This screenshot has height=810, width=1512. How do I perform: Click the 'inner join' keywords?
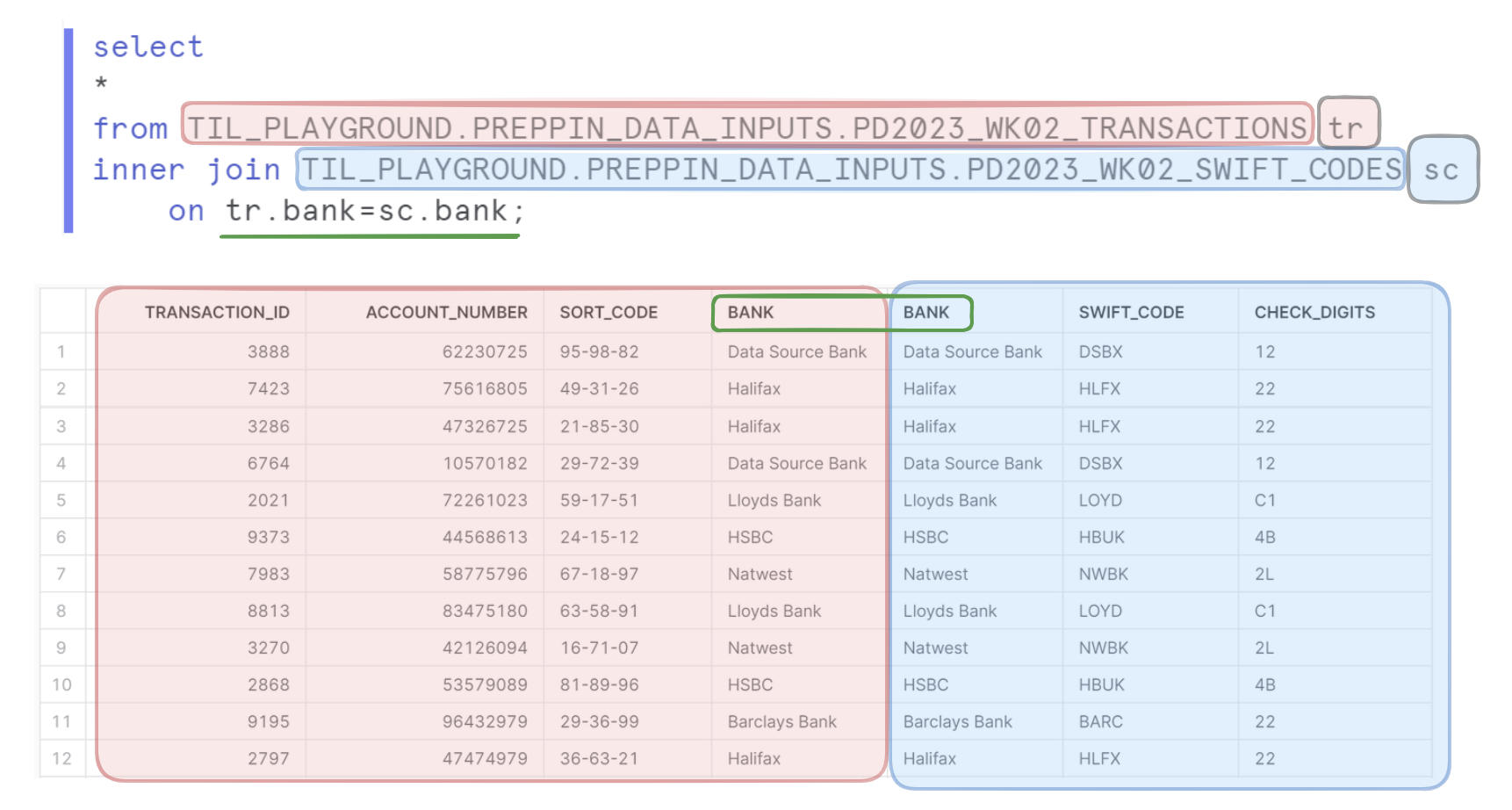pyautogui.click(x=187, y=170)
